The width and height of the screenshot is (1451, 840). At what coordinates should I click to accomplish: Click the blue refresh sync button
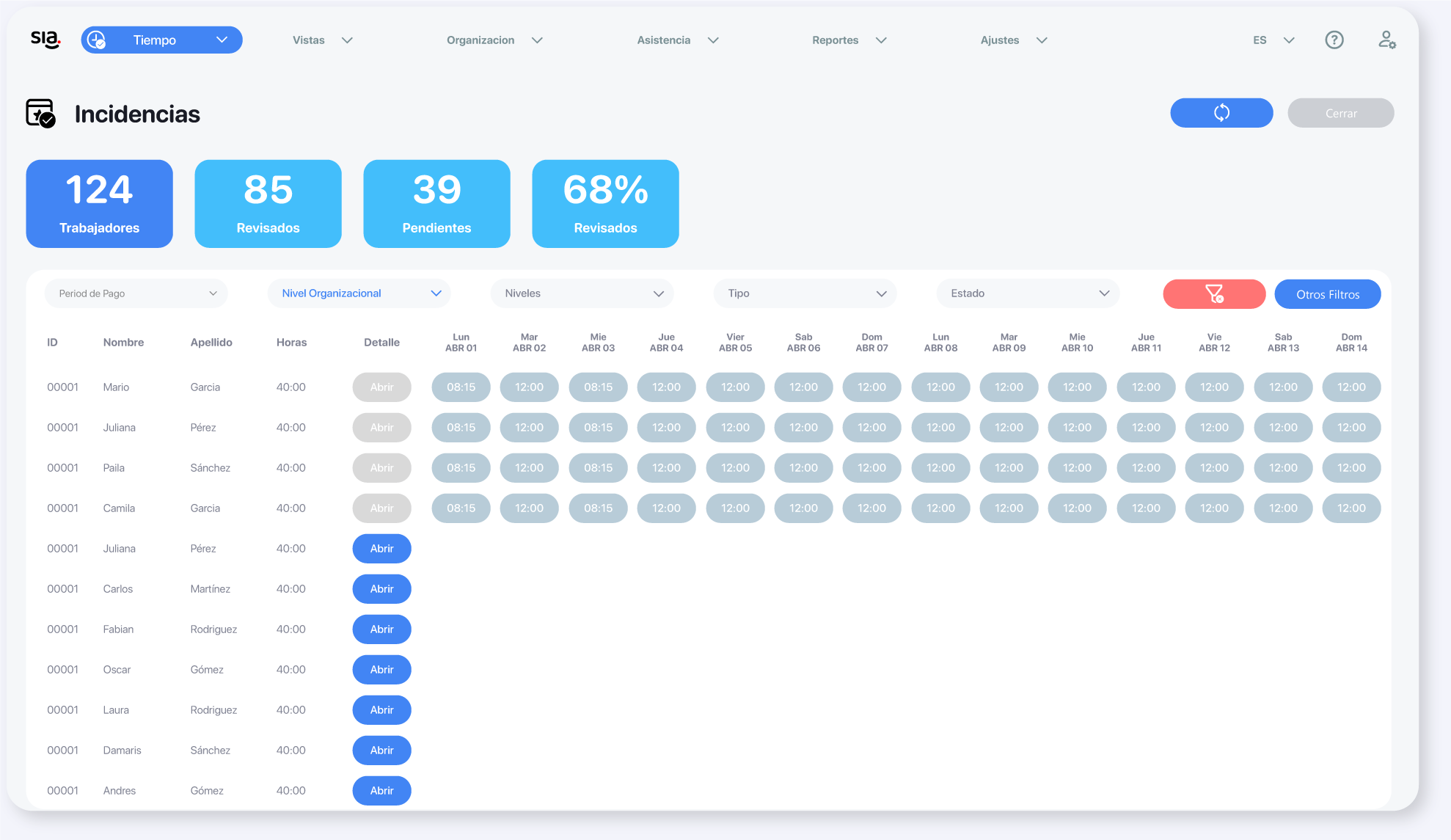tap(1221, 113)
